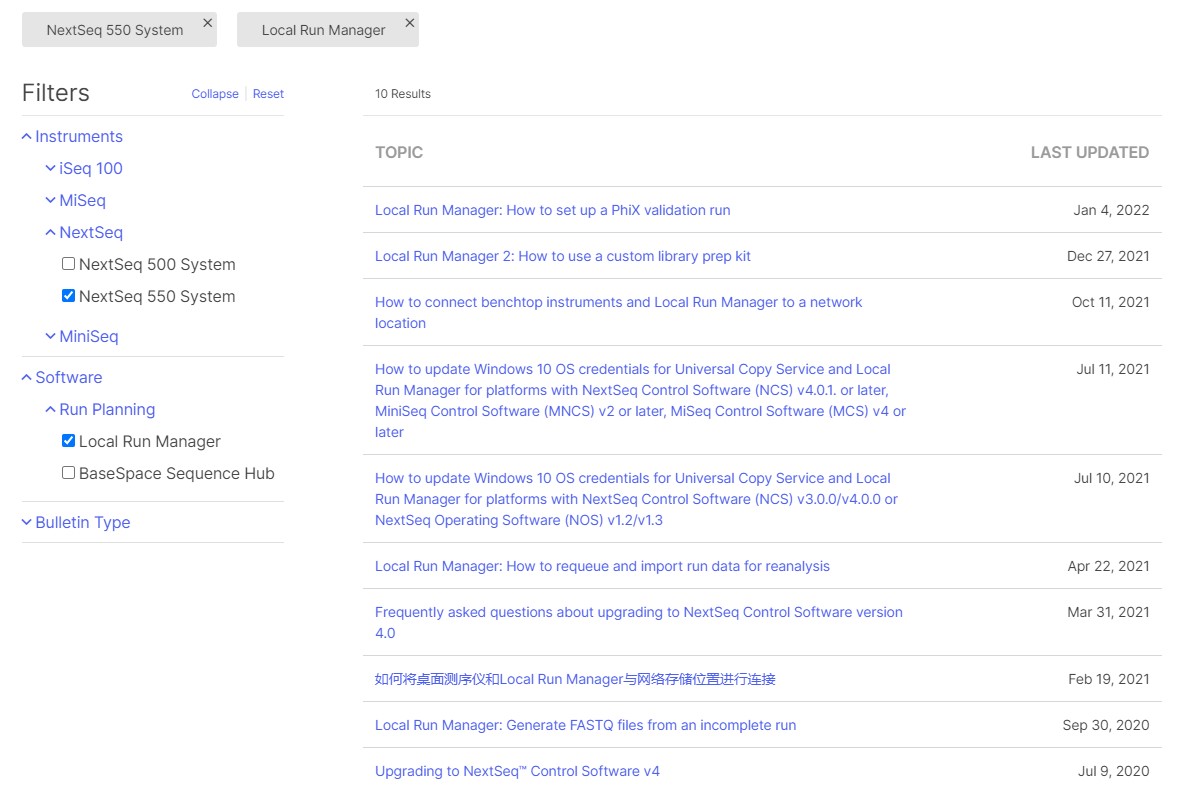The width and height of the screenshot is (1187, 805).
Task: Open the custom library prep kit article
Action: [562, 256]
